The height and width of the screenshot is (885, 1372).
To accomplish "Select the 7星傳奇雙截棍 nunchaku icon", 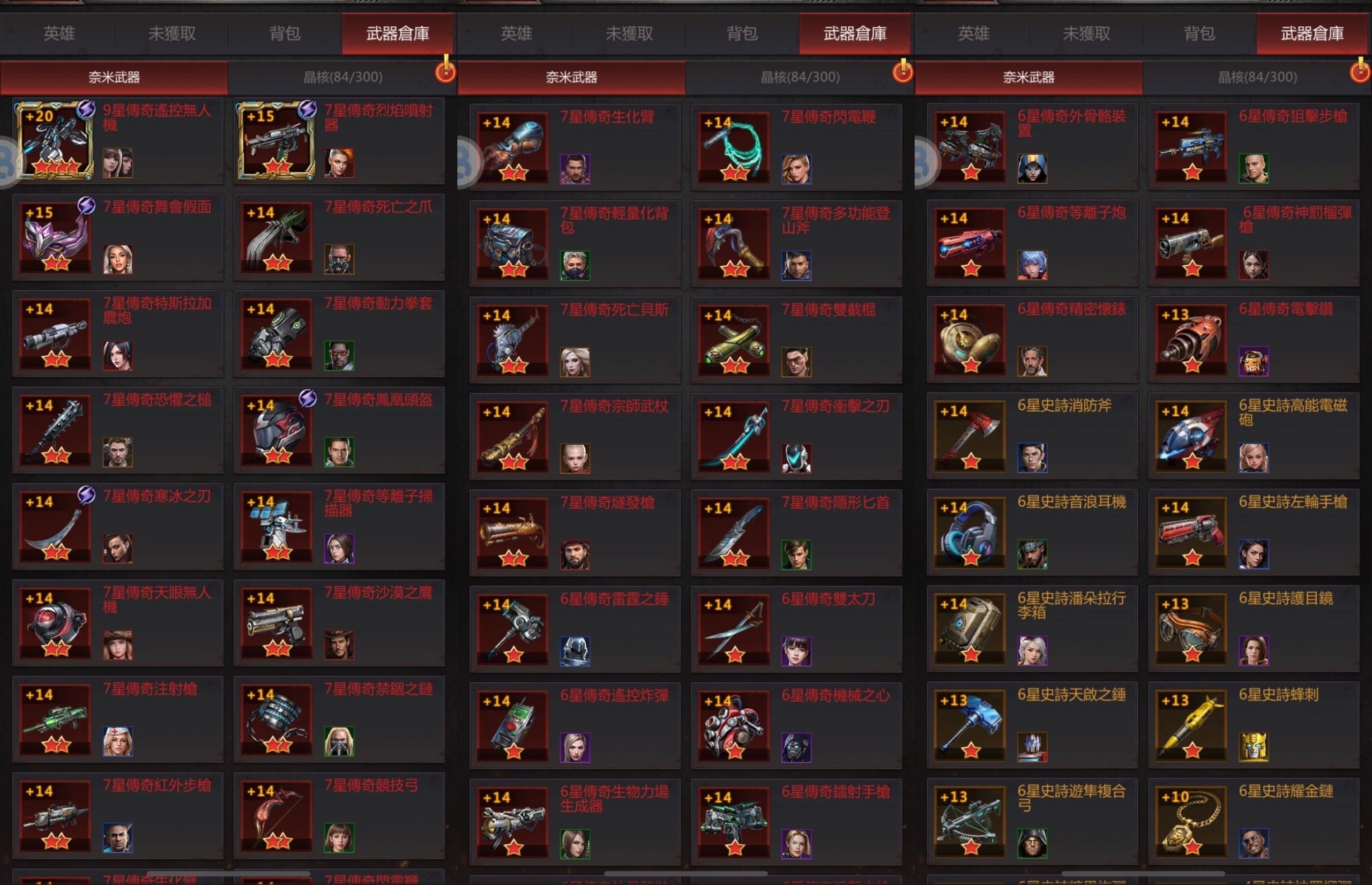I will [x=734, y=340].
